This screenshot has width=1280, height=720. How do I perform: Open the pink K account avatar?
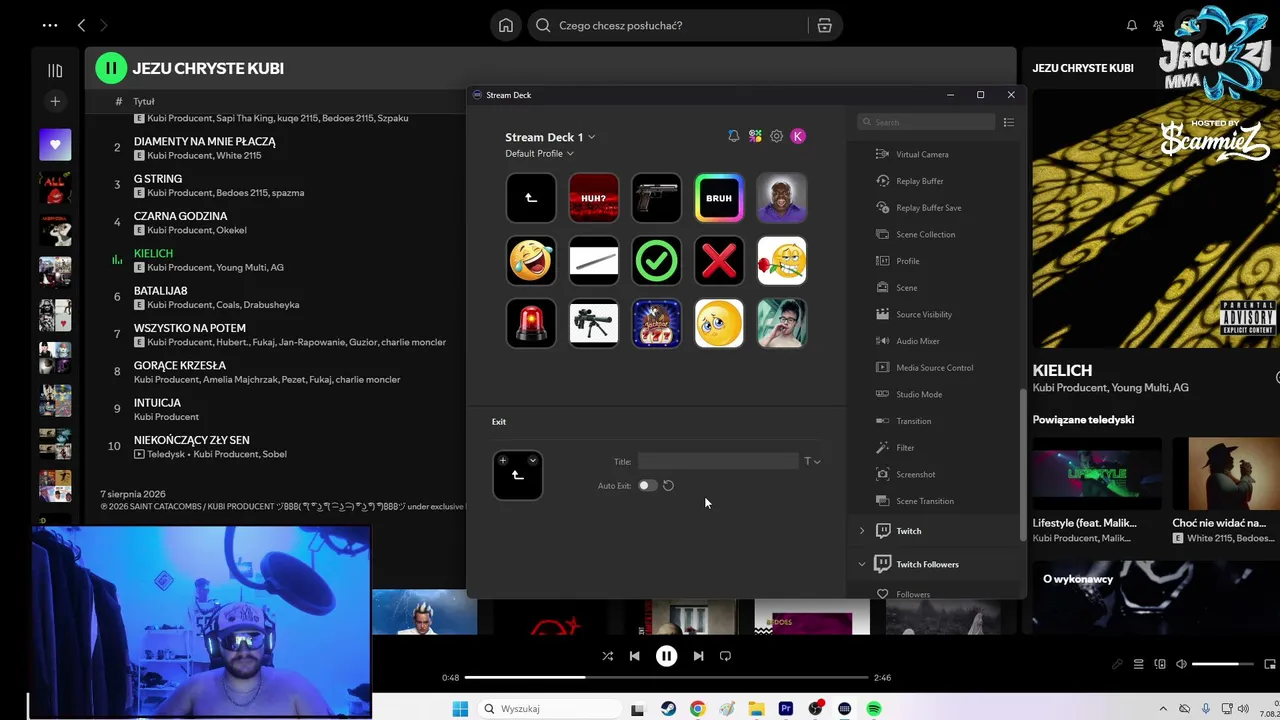point(798,136)
